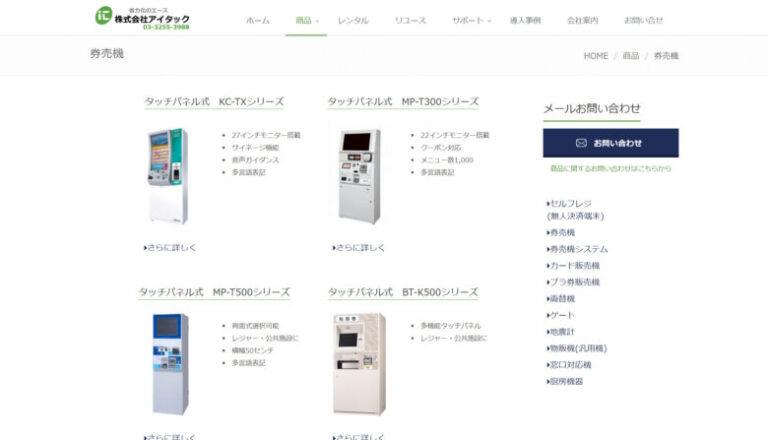Expand the 商品 menu dropdown
768x440 pixels.
coord(307,21)
